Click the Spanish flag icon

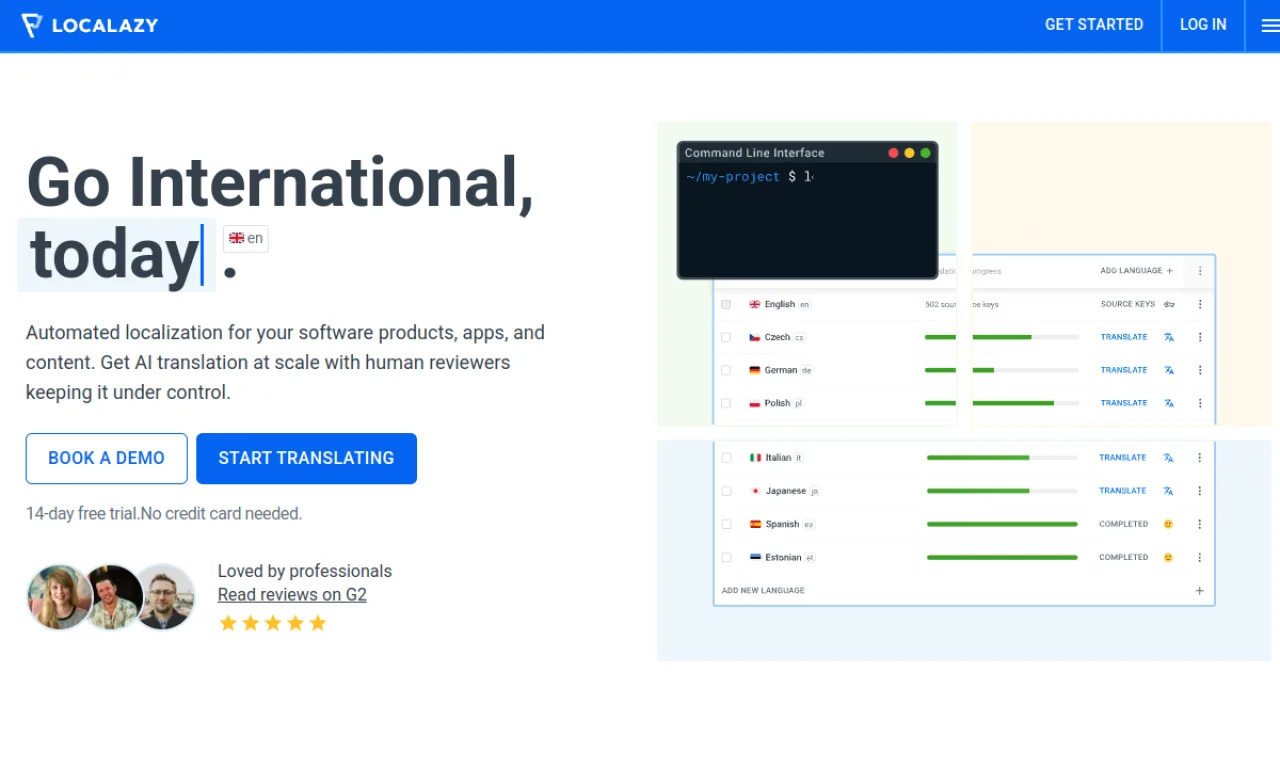(756, 524)
